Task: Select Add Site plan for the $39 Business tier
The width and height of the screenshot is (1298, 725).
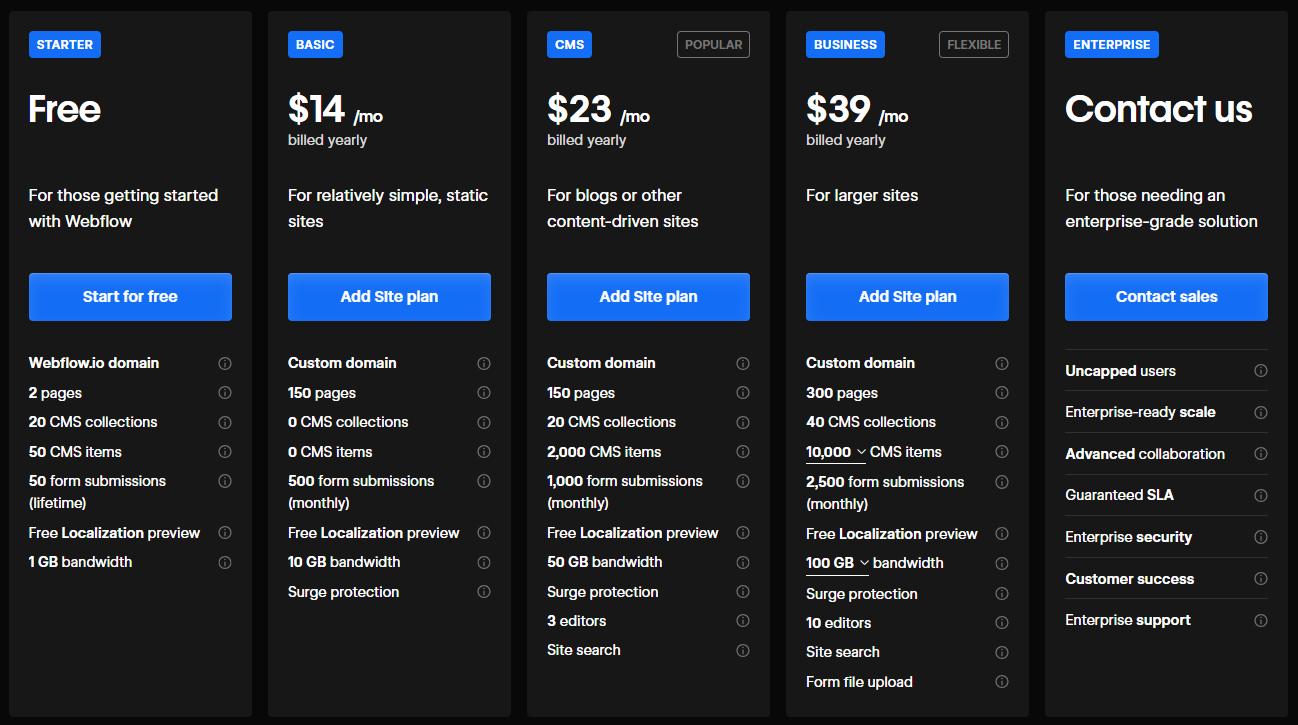Action: [x=907, y=297]
